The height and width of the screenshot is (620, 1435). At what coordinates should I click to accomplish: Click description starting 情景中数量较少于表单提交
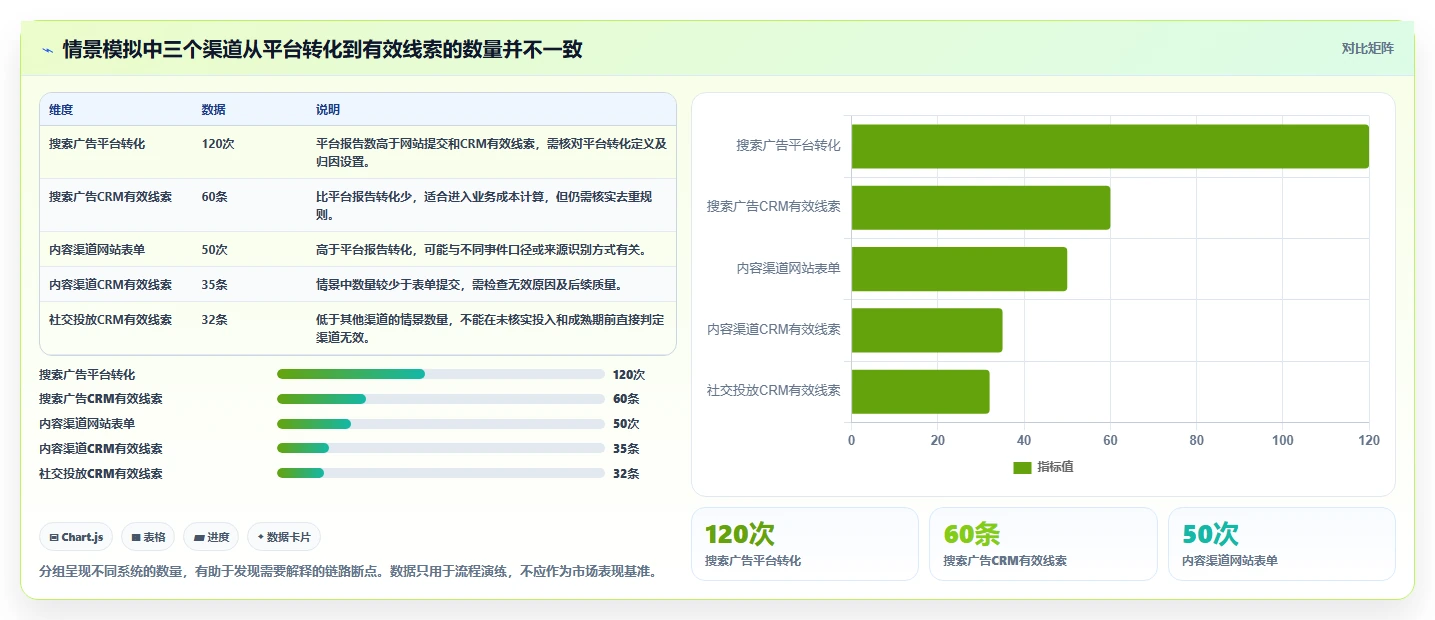pos(469,285)
